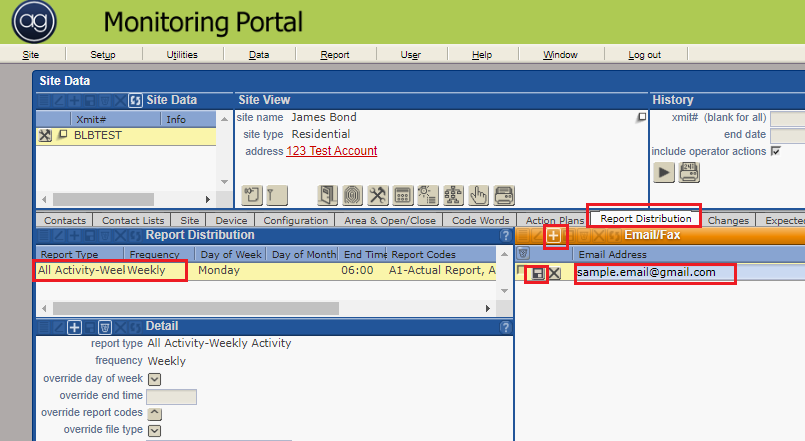This screenshot has height=441, width=805.
Task: Click Log out in the menu bar
Action: click(644, 55)
